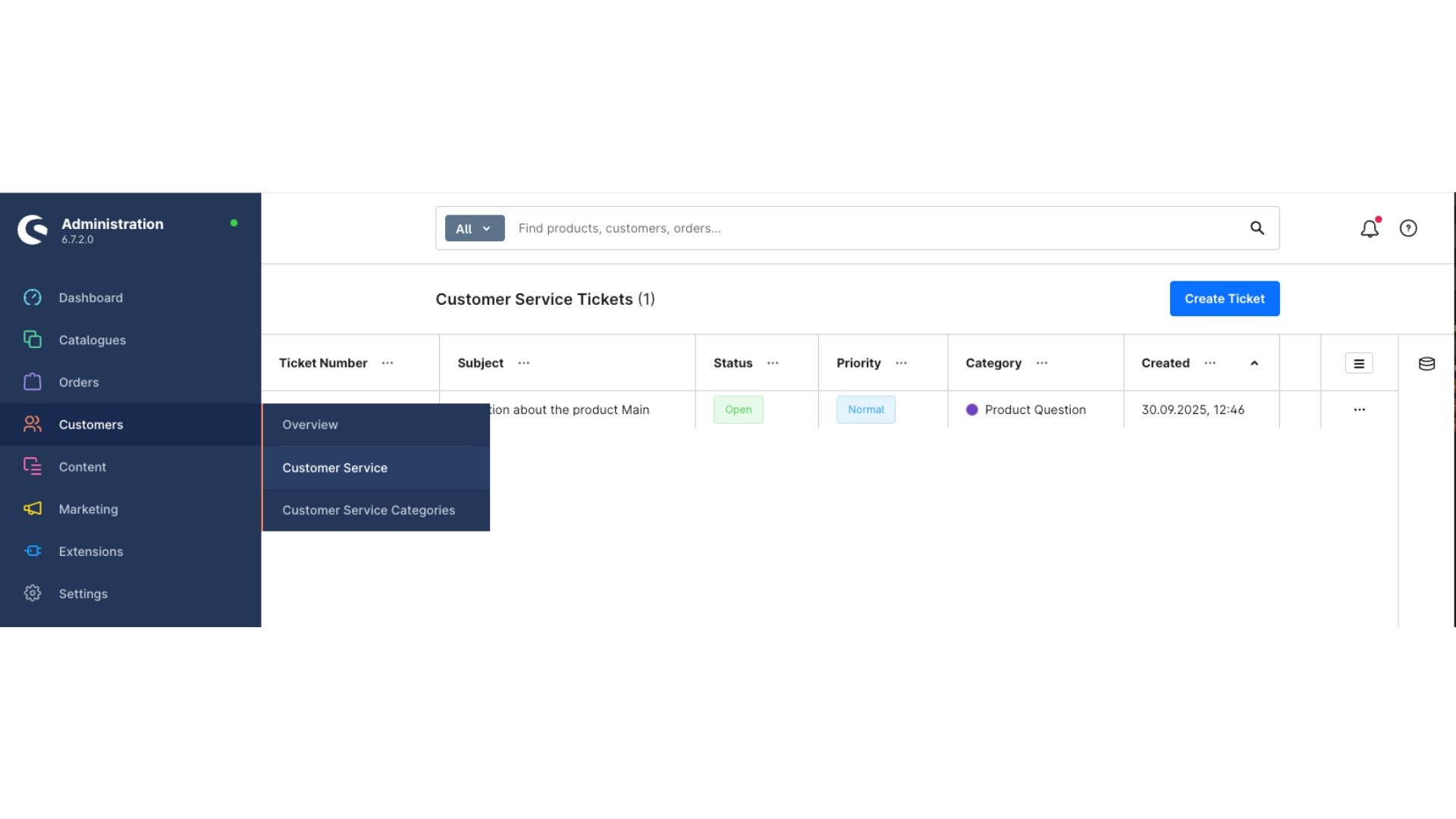
Task: Click the notifications bell icon
Action: click(x=1369, y=228)
